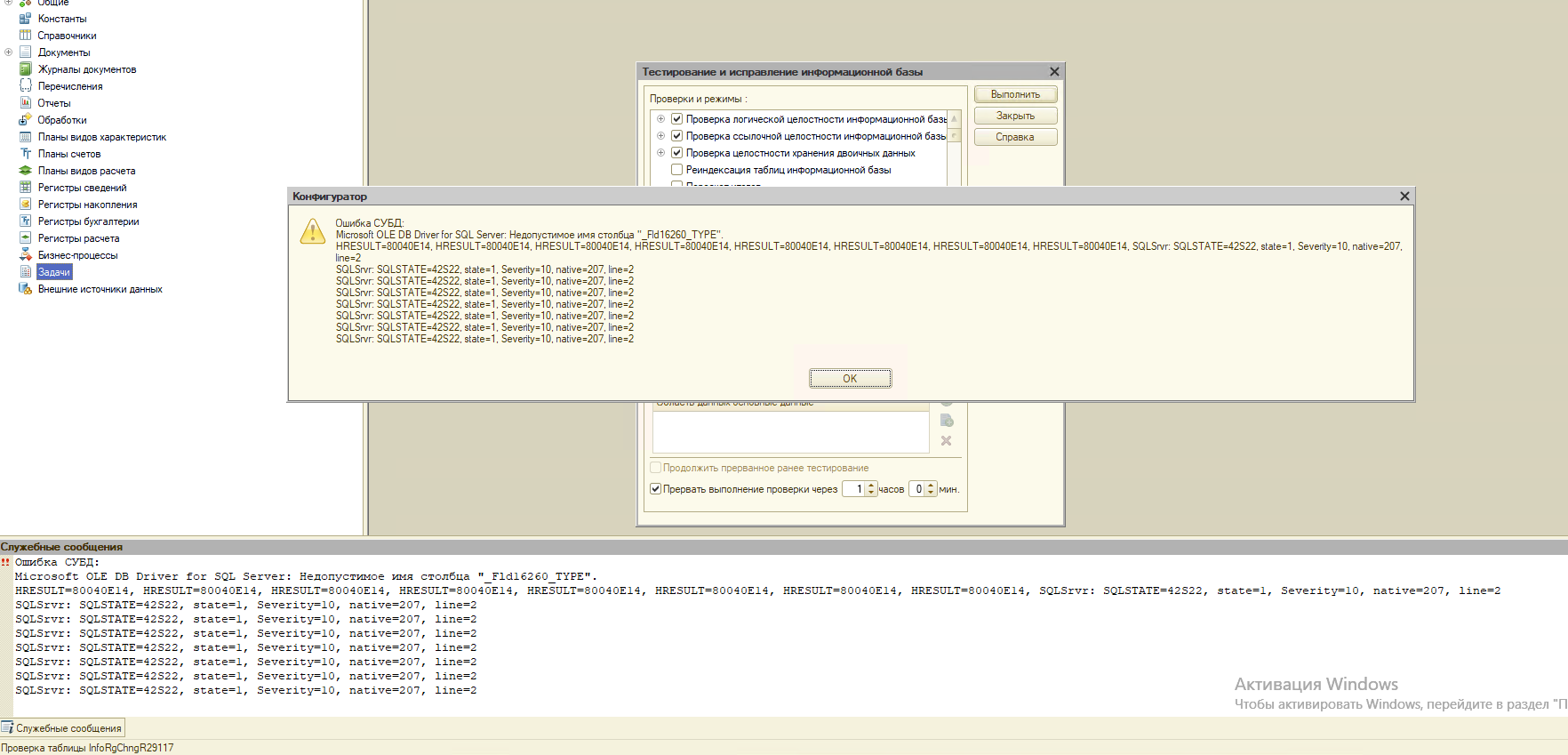
Task: Click the Константы tree icon
Action: pos(26,19)
